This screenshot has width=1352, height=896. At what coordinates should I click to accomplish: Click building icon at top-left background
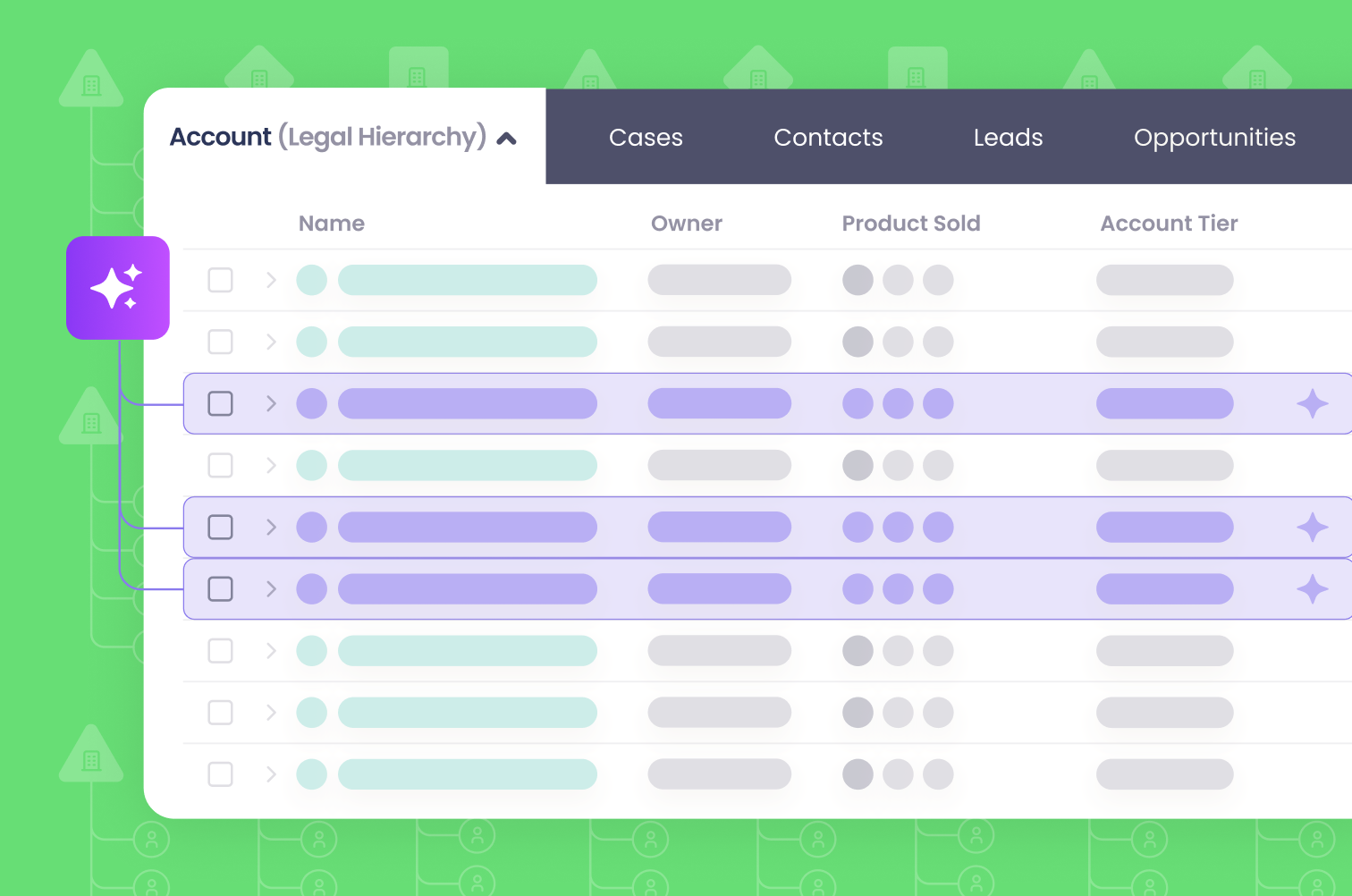point(91,84)
